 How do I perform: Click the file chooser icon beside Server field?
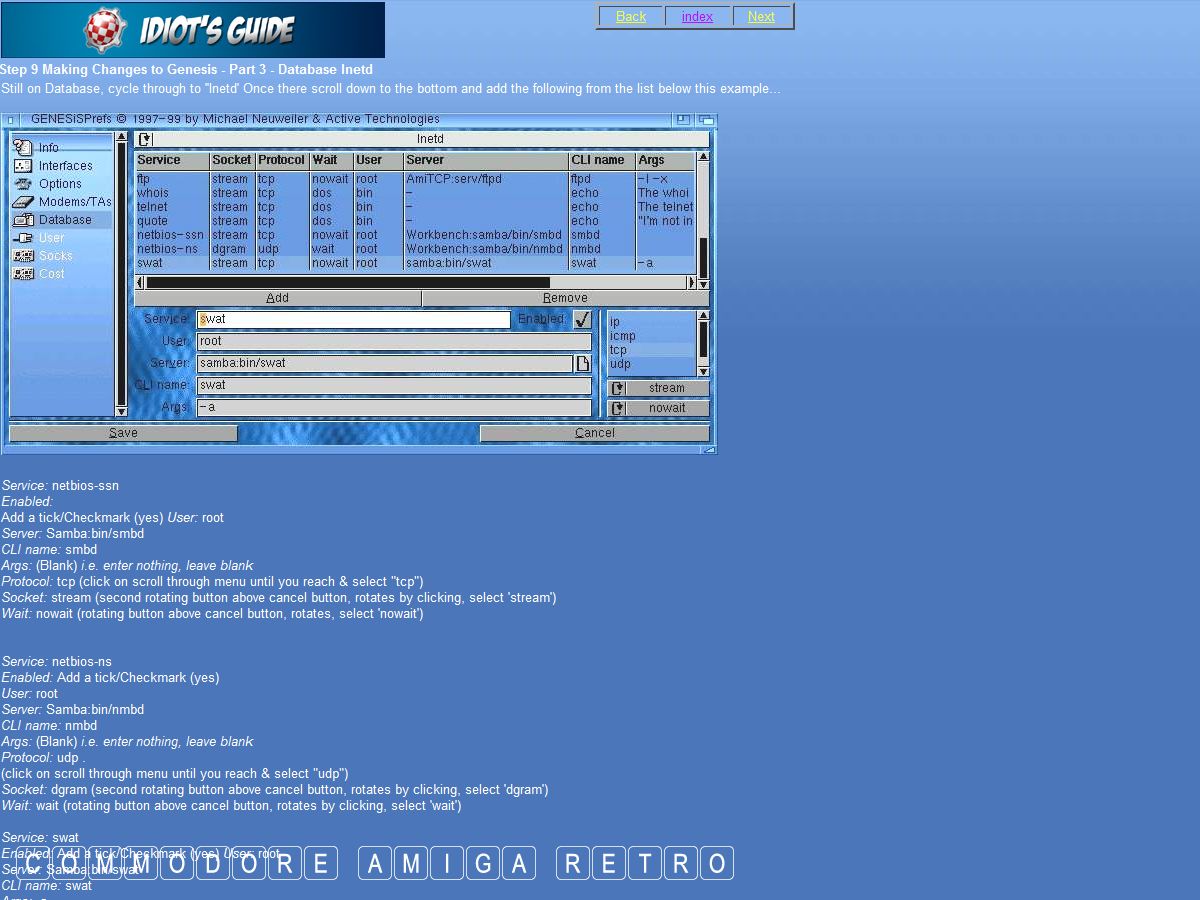[x=582, y=363]
